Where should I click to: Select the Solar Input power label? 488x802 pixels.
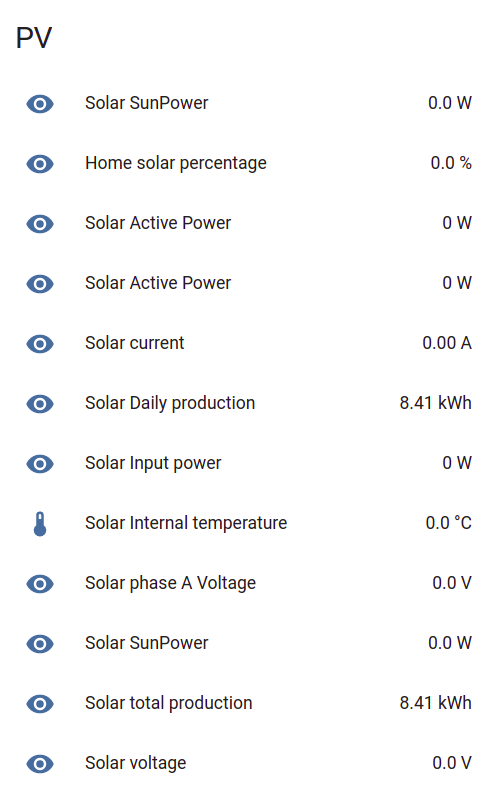tap(153, 463)
